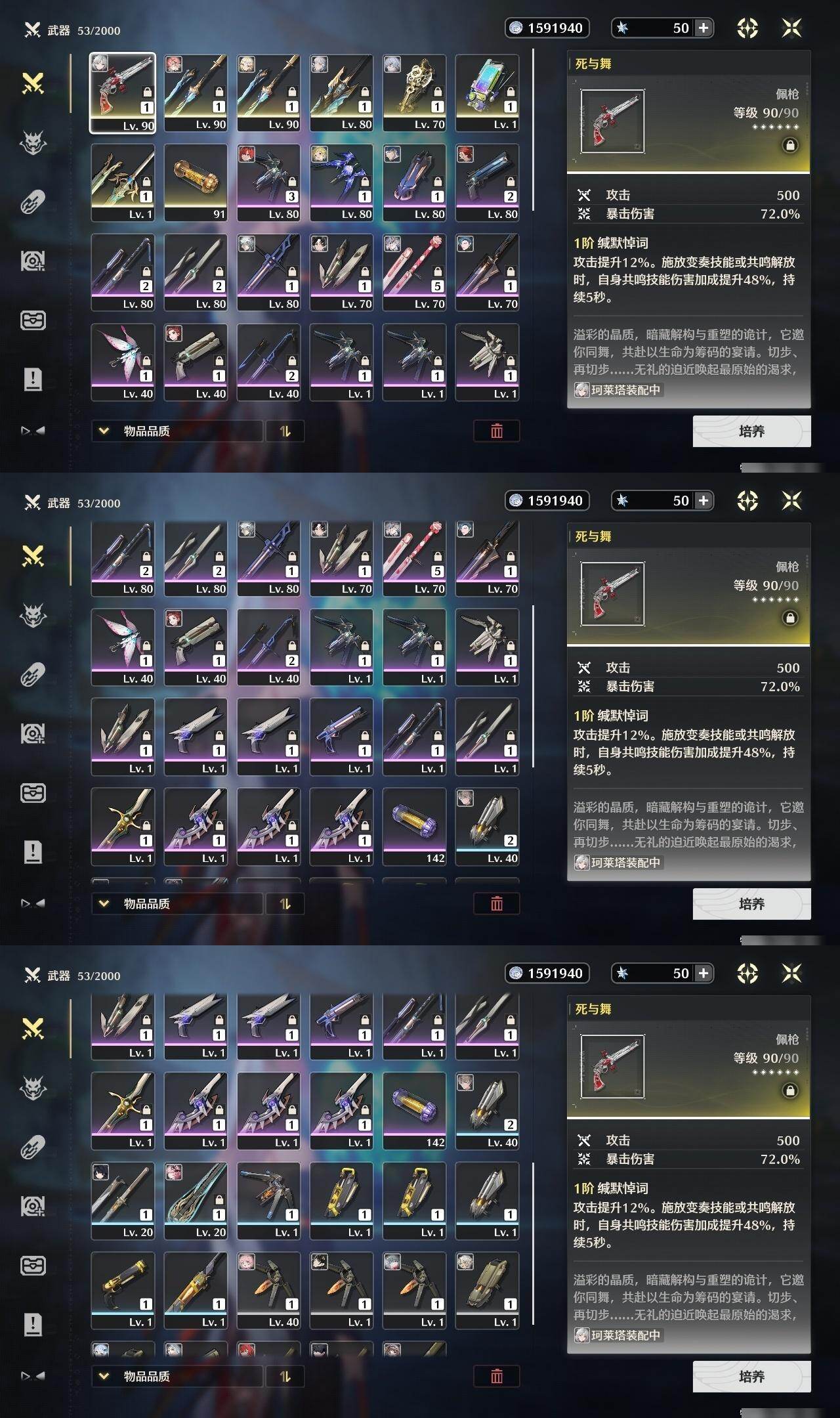Open the capsule materials category in topmost sidebar
Viewport: 840px width, 1418px height.
coord(33,202)
